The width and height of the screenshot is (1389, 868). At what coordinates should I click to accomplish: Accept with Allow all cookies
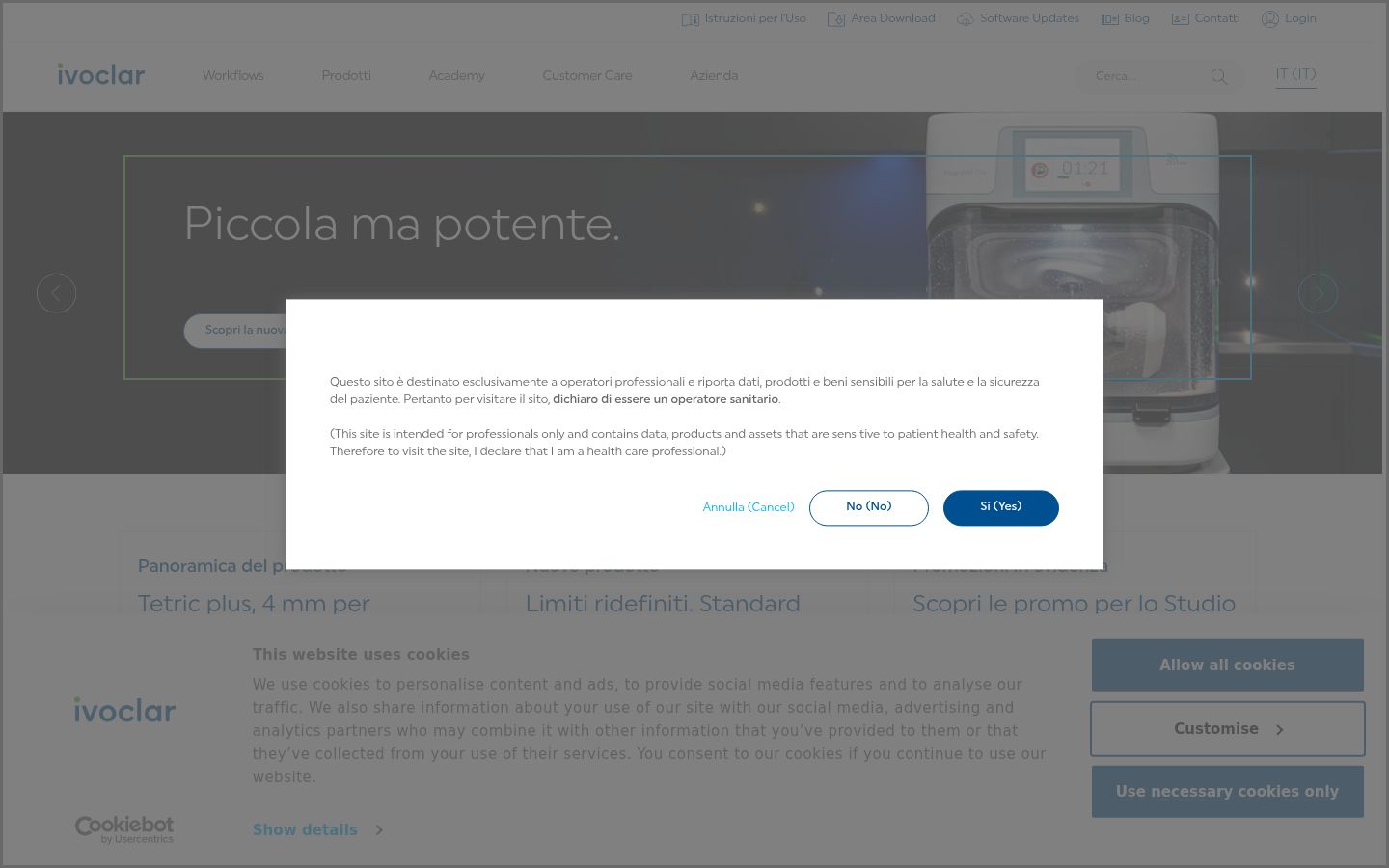(x=1228, y=665)
